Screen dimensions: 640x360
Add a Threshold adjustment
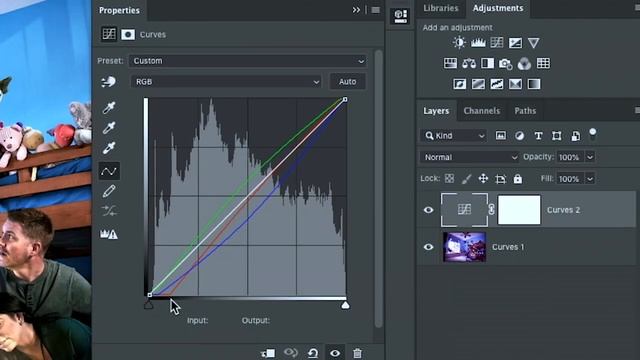497,84
